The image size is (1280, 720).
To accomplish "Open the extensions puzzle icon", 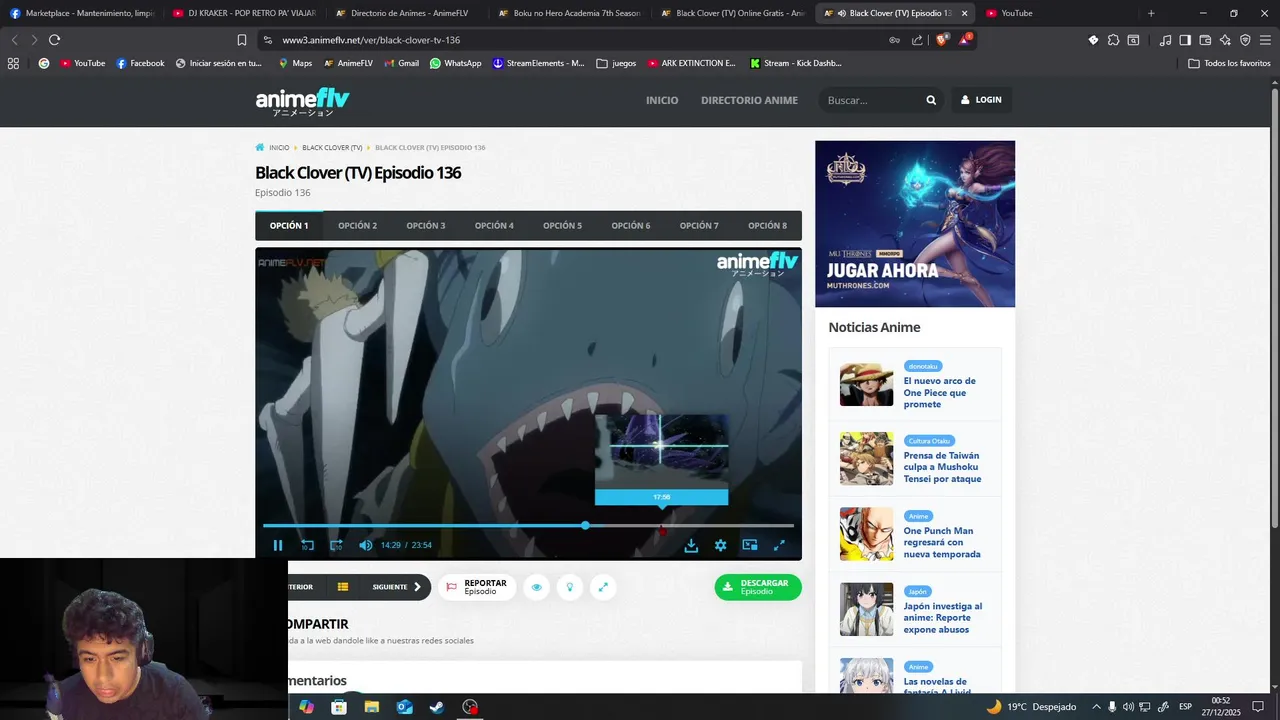I will pyautogui.click(x=1113, y=40).
